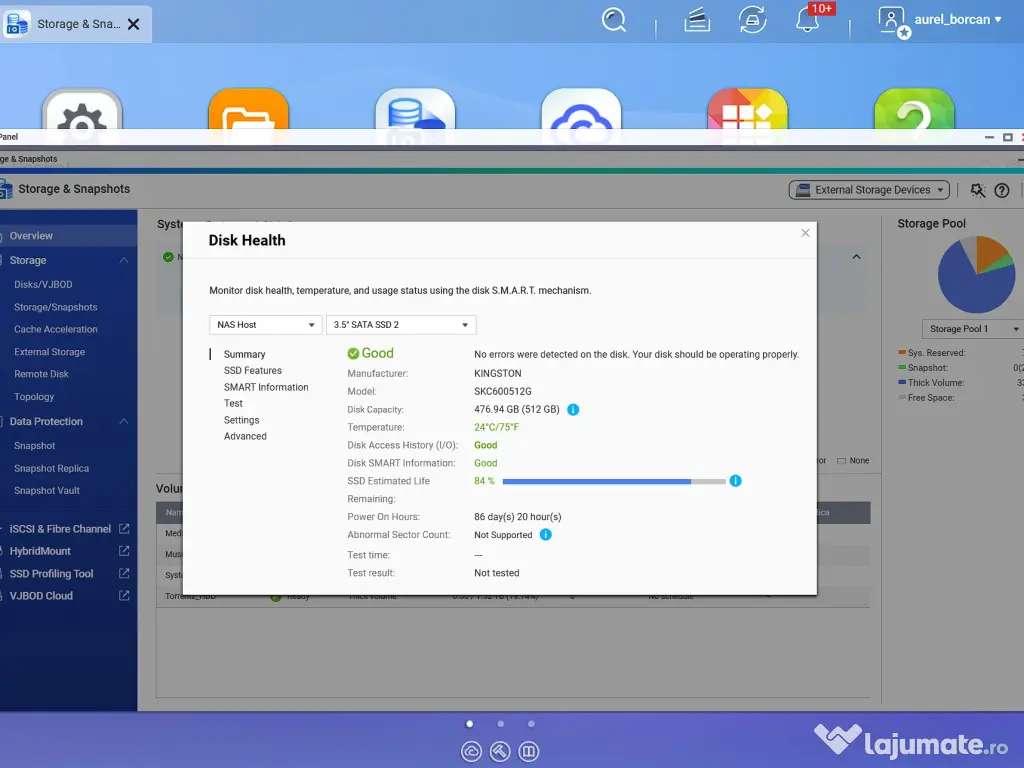Image resolution: width=1024 pixels, height=768 pixels.
Task: Collapse the Data Protection sidebar section
Action: coord(124,422)
